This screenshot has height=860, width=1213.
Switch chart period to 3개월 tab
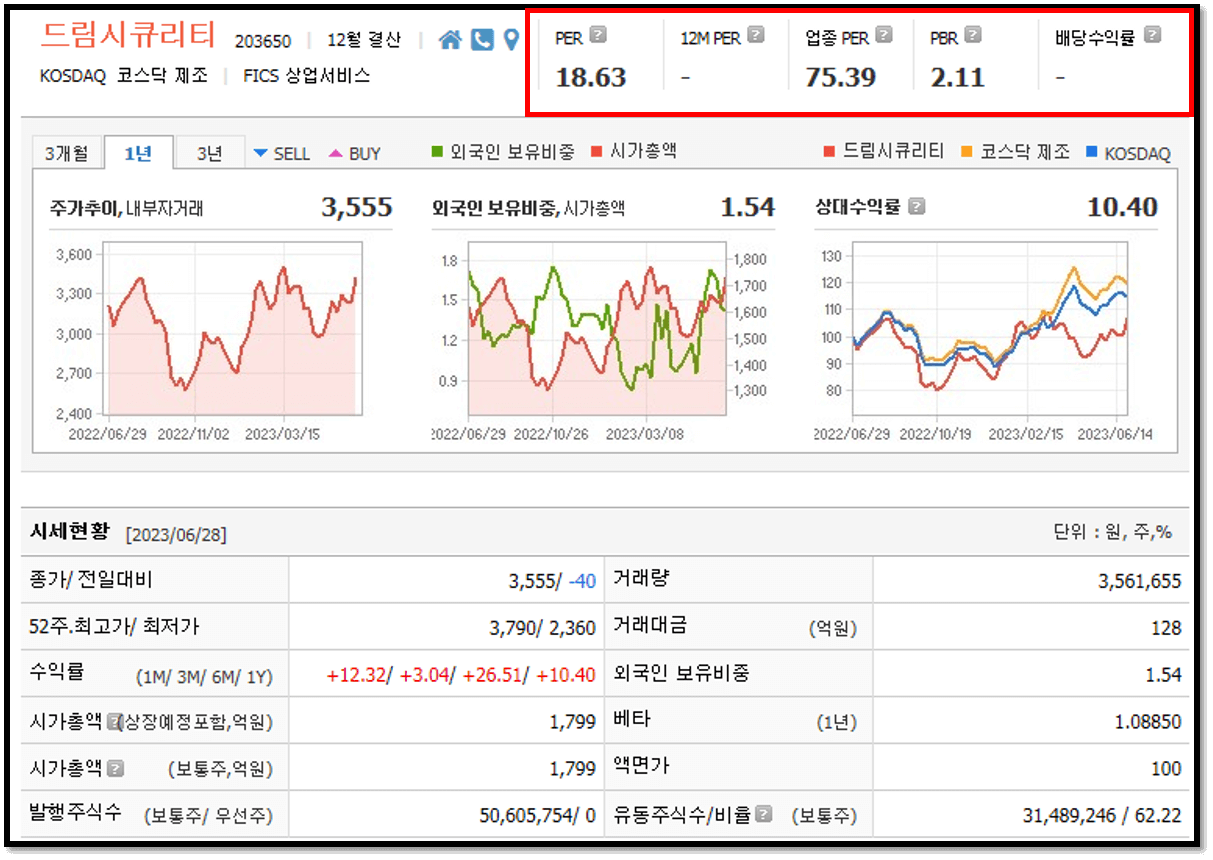[x=67, y=152]
